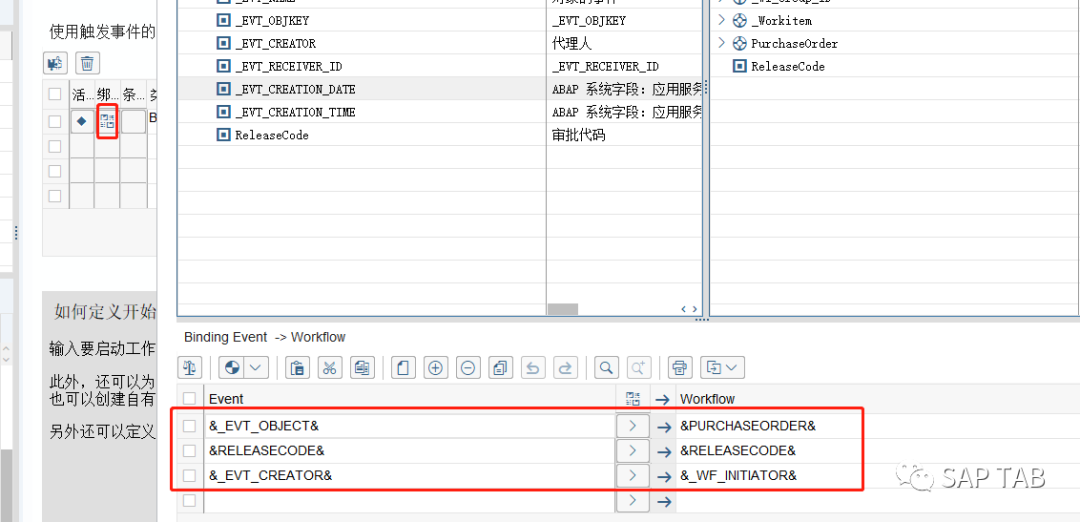Click the minus-circle delete row icon
The height and width of the screenshot is (522, 1080).
point(468,368)
